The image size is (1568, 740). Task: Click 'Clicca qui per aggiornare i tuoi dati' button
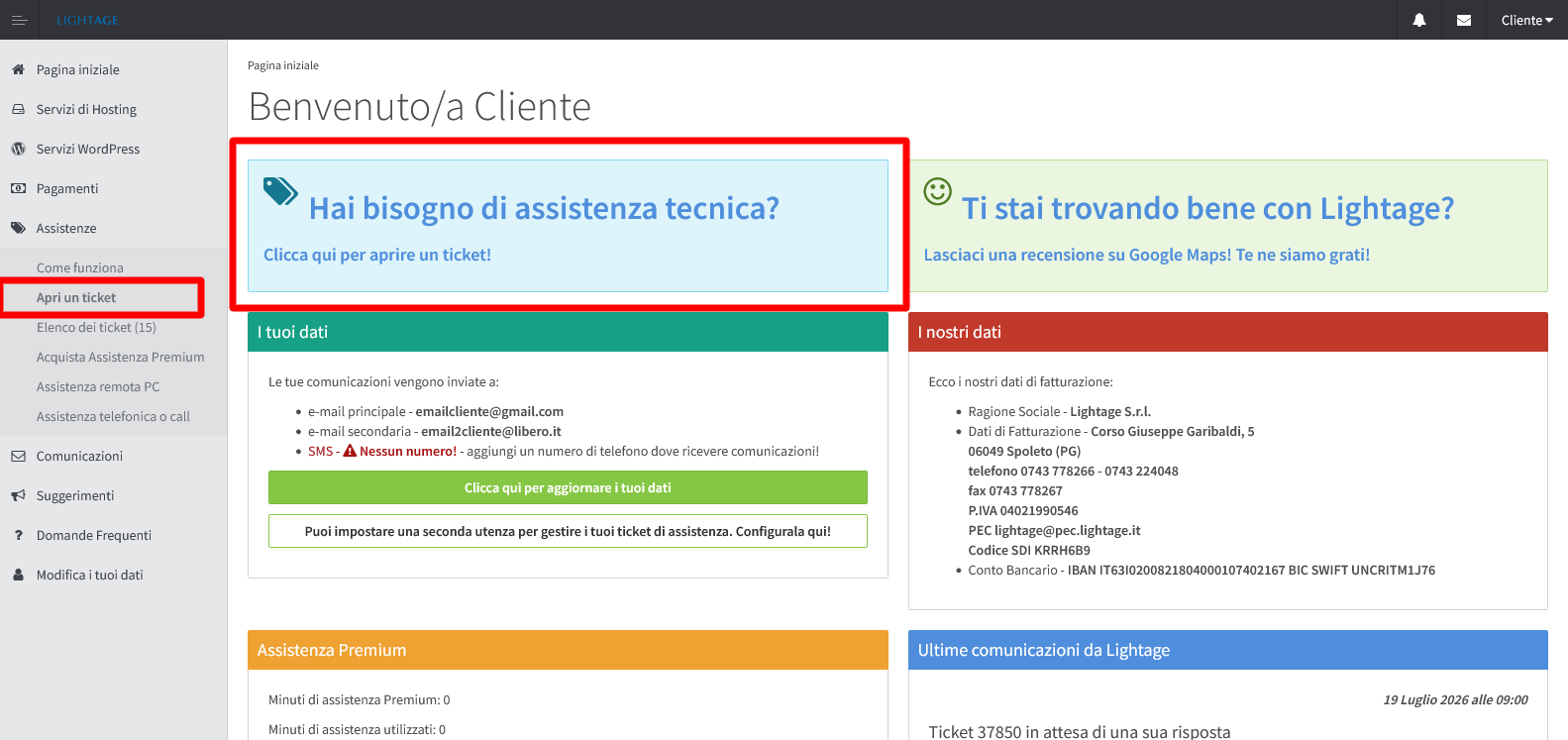pos(568,487)
